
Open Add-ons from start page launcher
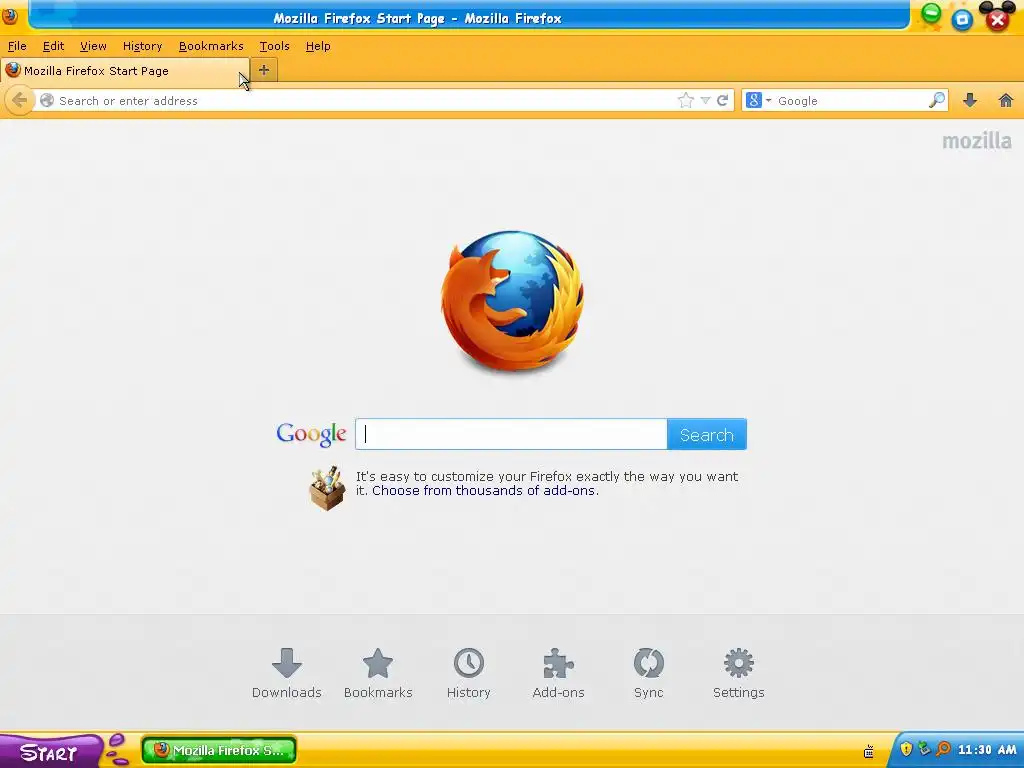[x=558, y=673]
